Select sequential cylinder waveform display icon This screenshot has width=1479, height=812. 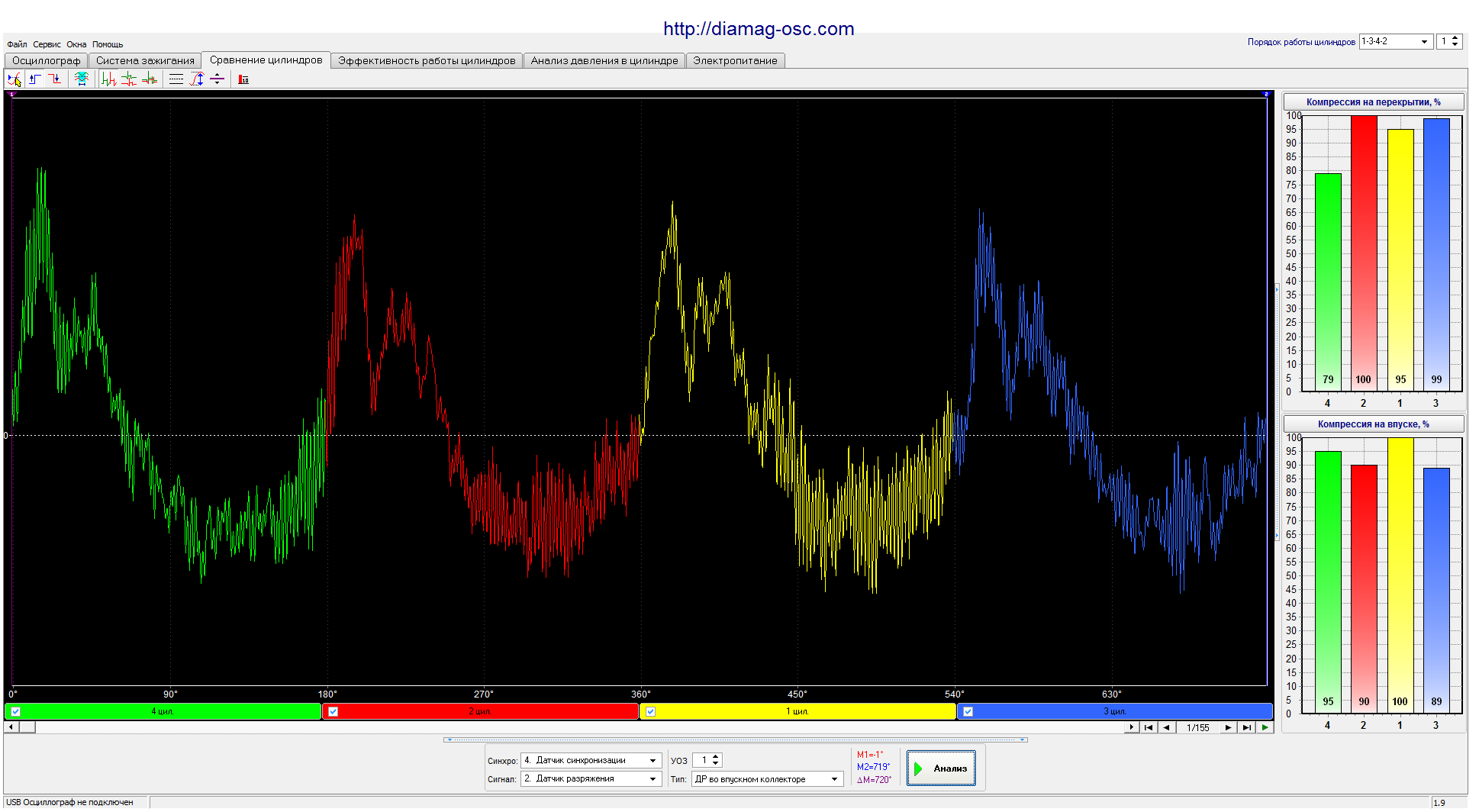[x=109, y=79]
